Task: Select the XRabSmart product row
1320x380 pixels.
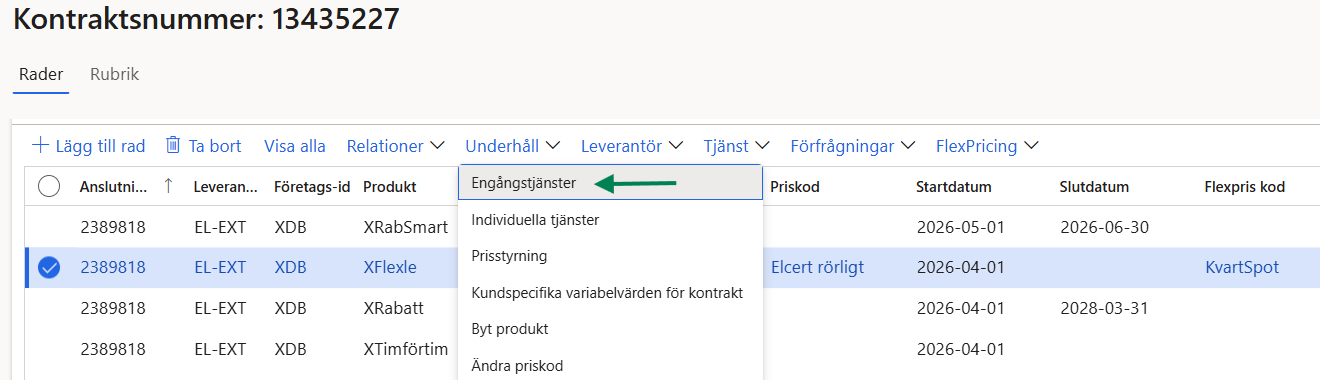Action: coord(405,227)
